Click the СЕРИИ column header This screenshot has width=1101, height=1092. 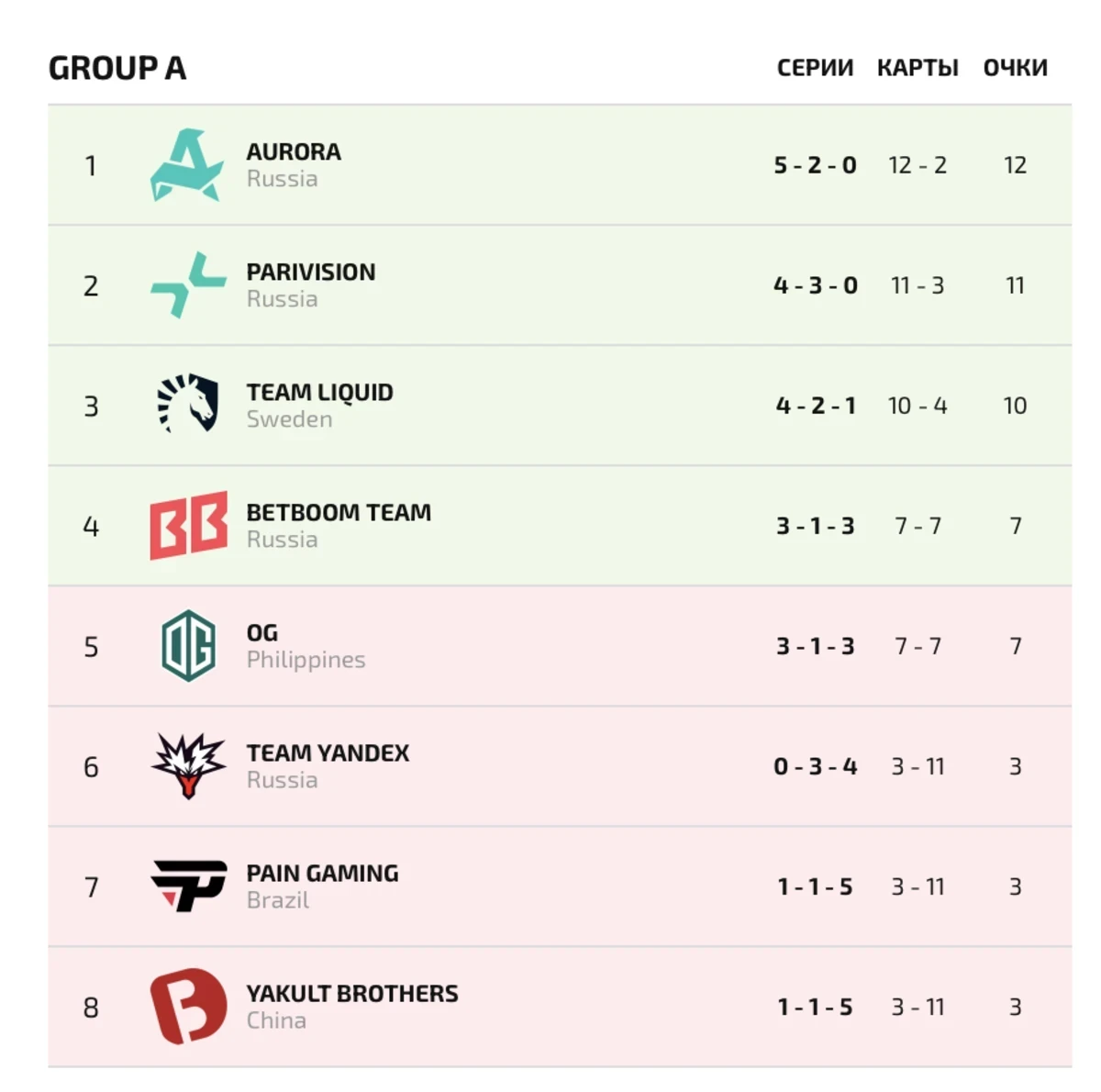815,68
